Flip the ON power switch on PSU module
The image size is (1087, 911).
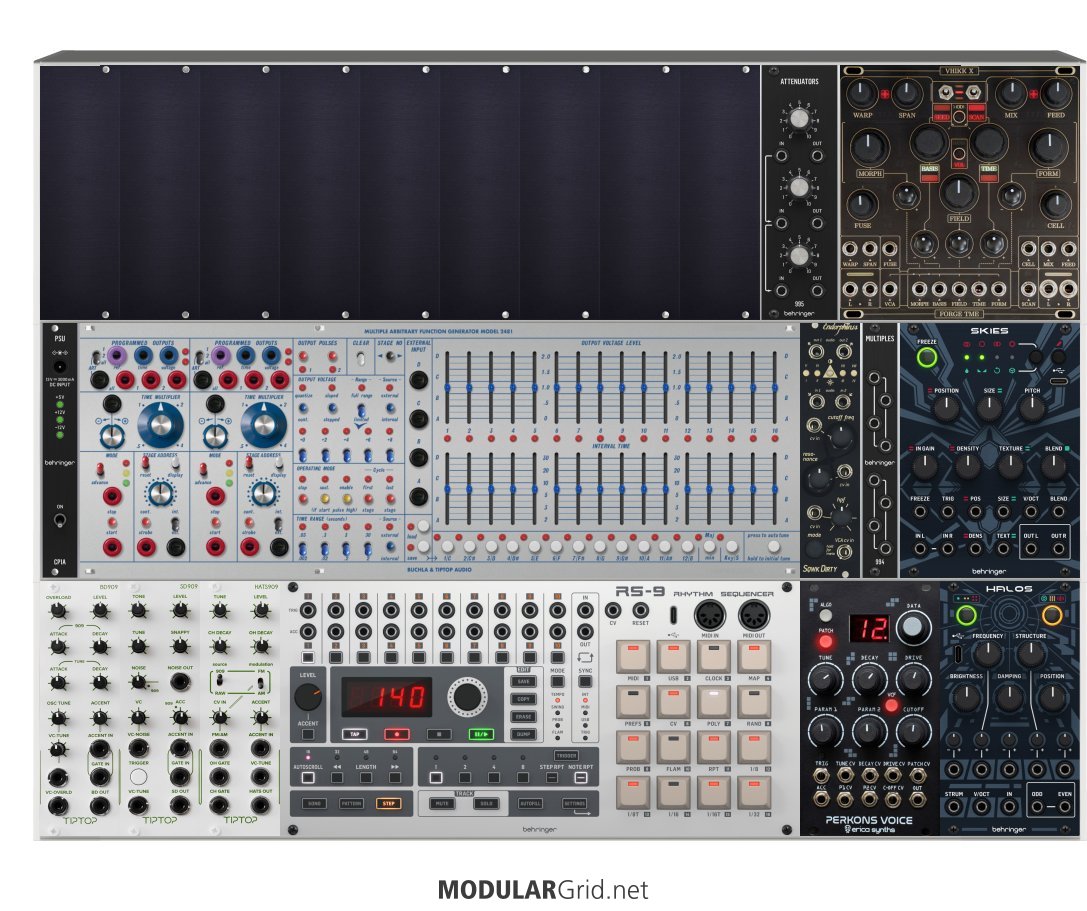[x=59, y=521]
